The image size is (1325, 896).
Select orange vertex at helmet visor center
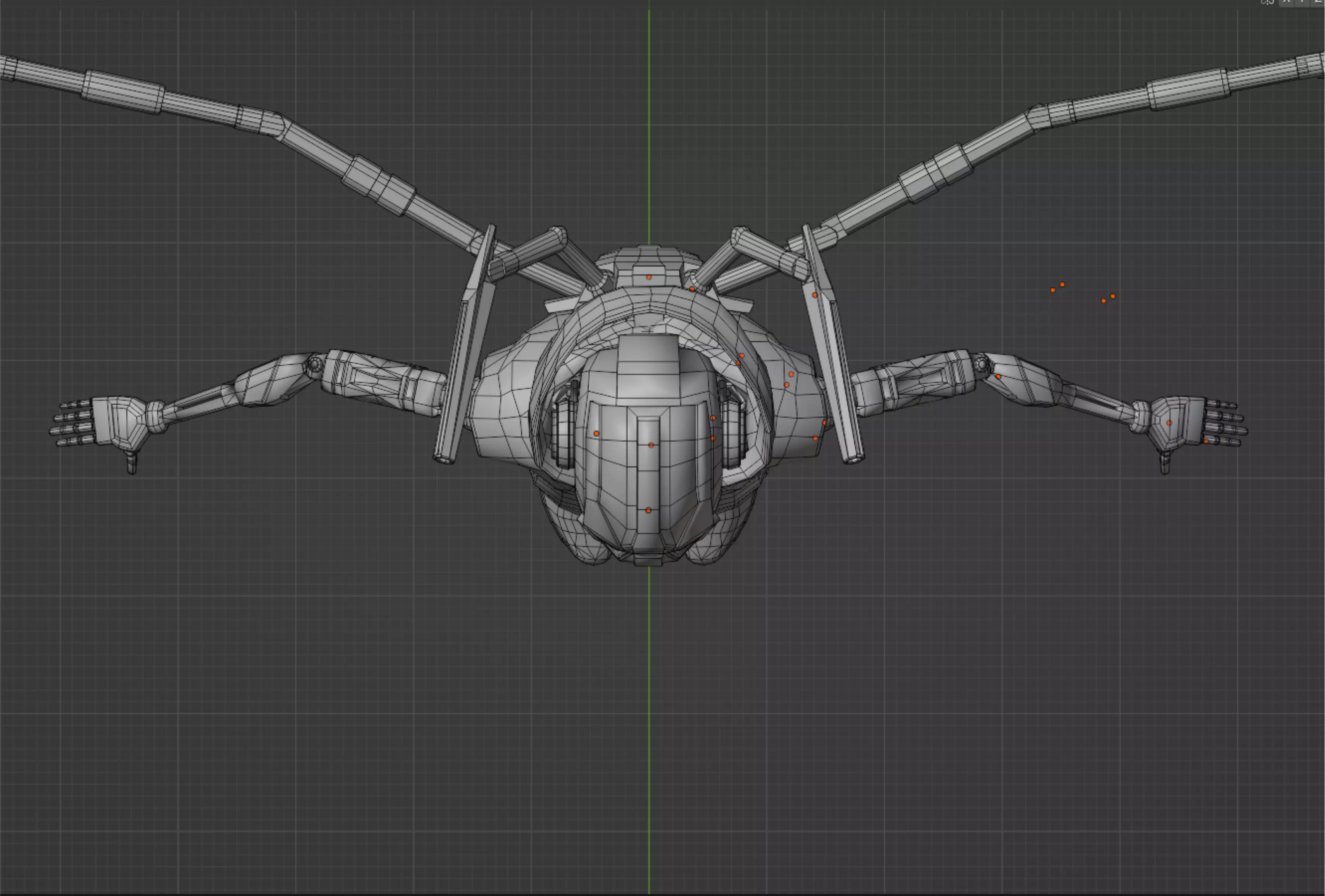(x=651, y=445)
